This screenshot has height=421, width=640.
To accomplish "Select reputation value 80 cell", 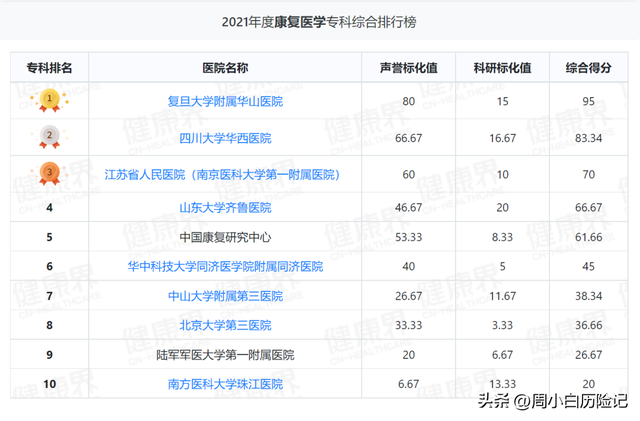I will (x=408, y=101).
